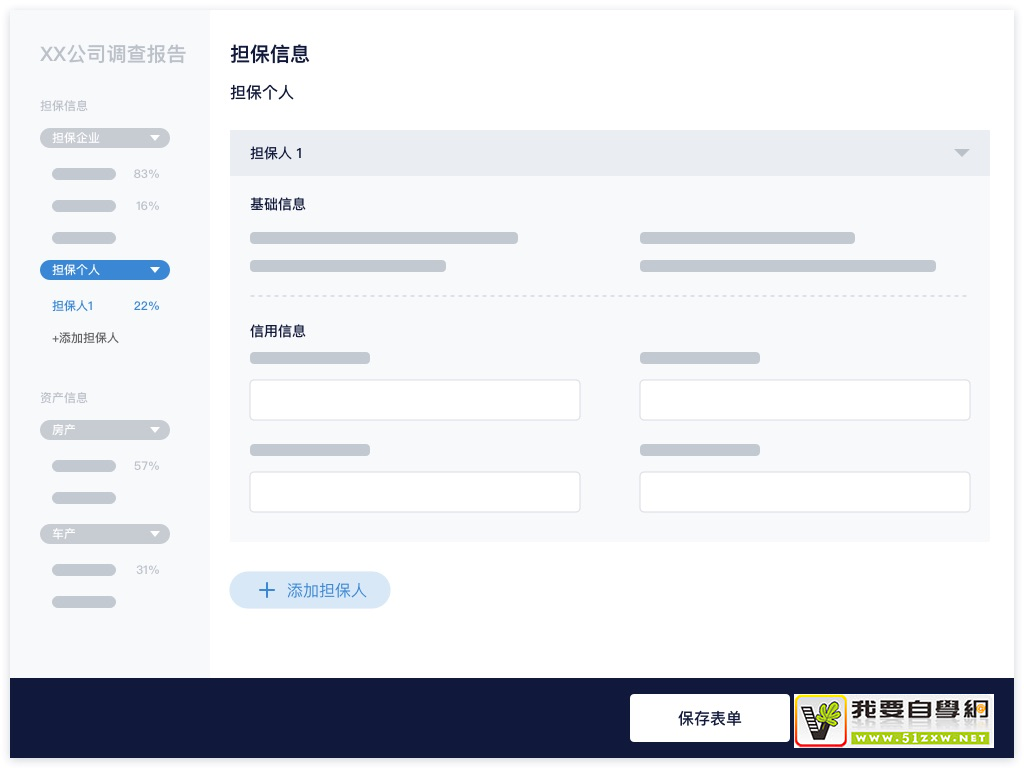Expand the 担保企业 section

pos(104,138)
